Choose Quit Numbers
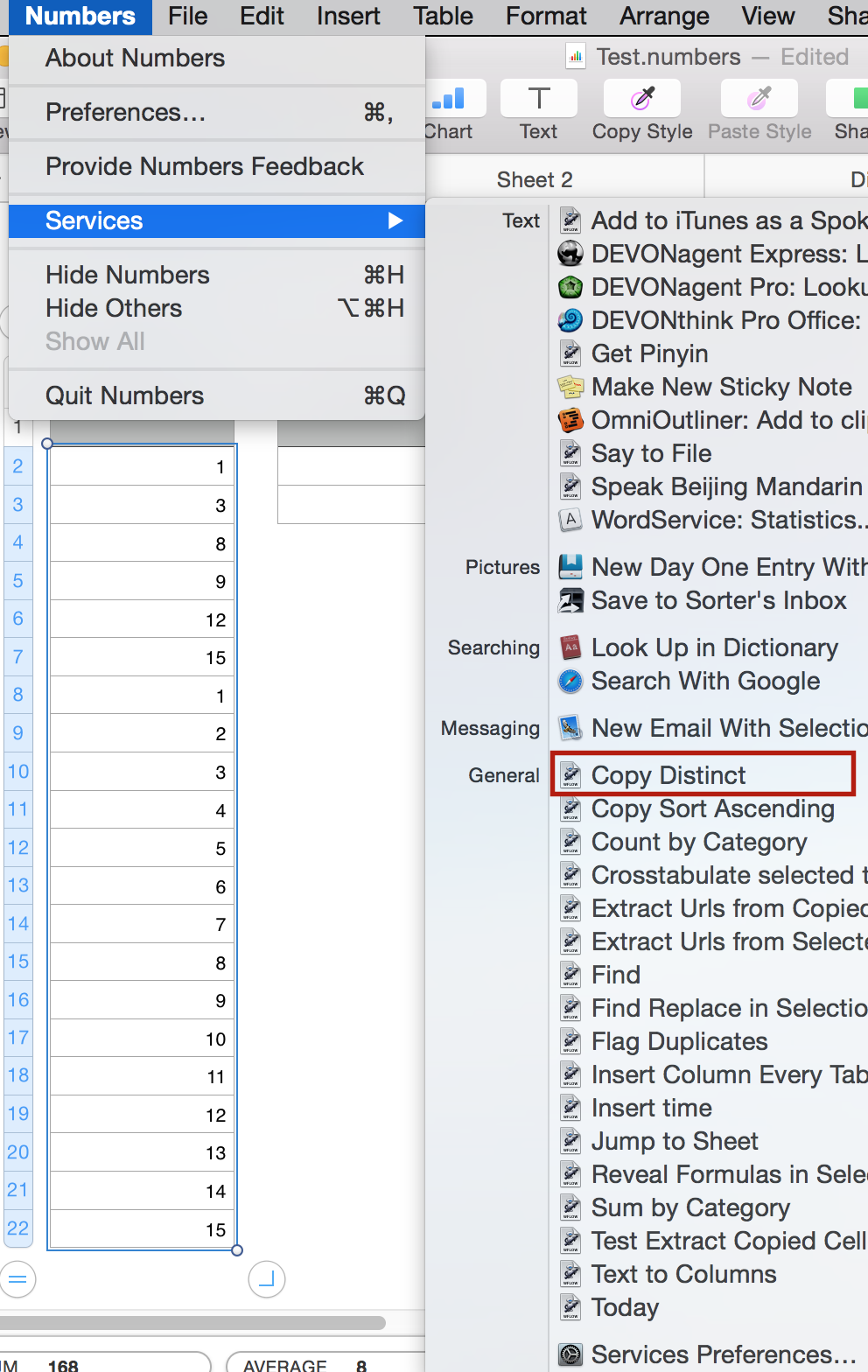The width and height of the screenshot is (868, 1372). (x=217, y=395)
